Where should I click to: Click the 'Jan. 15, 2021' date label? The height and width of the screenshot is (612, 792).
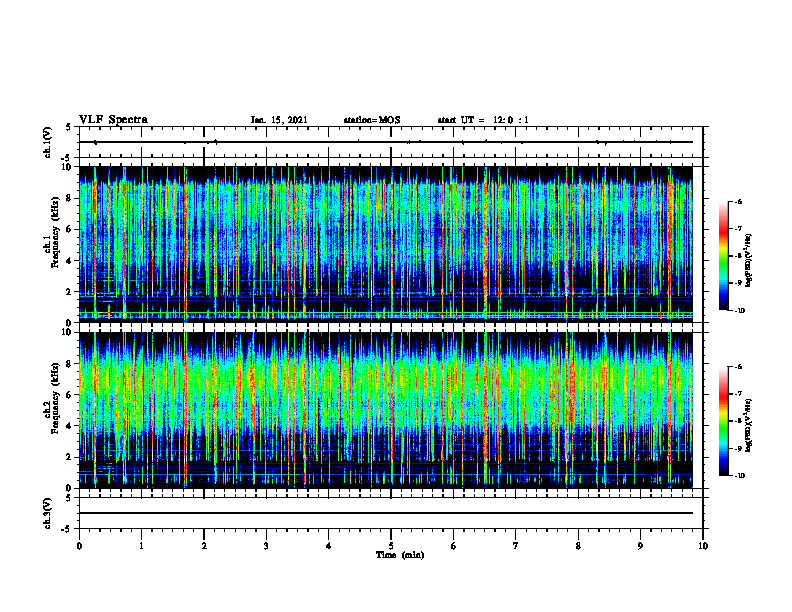pyautogui.click(x=279, y=120)
